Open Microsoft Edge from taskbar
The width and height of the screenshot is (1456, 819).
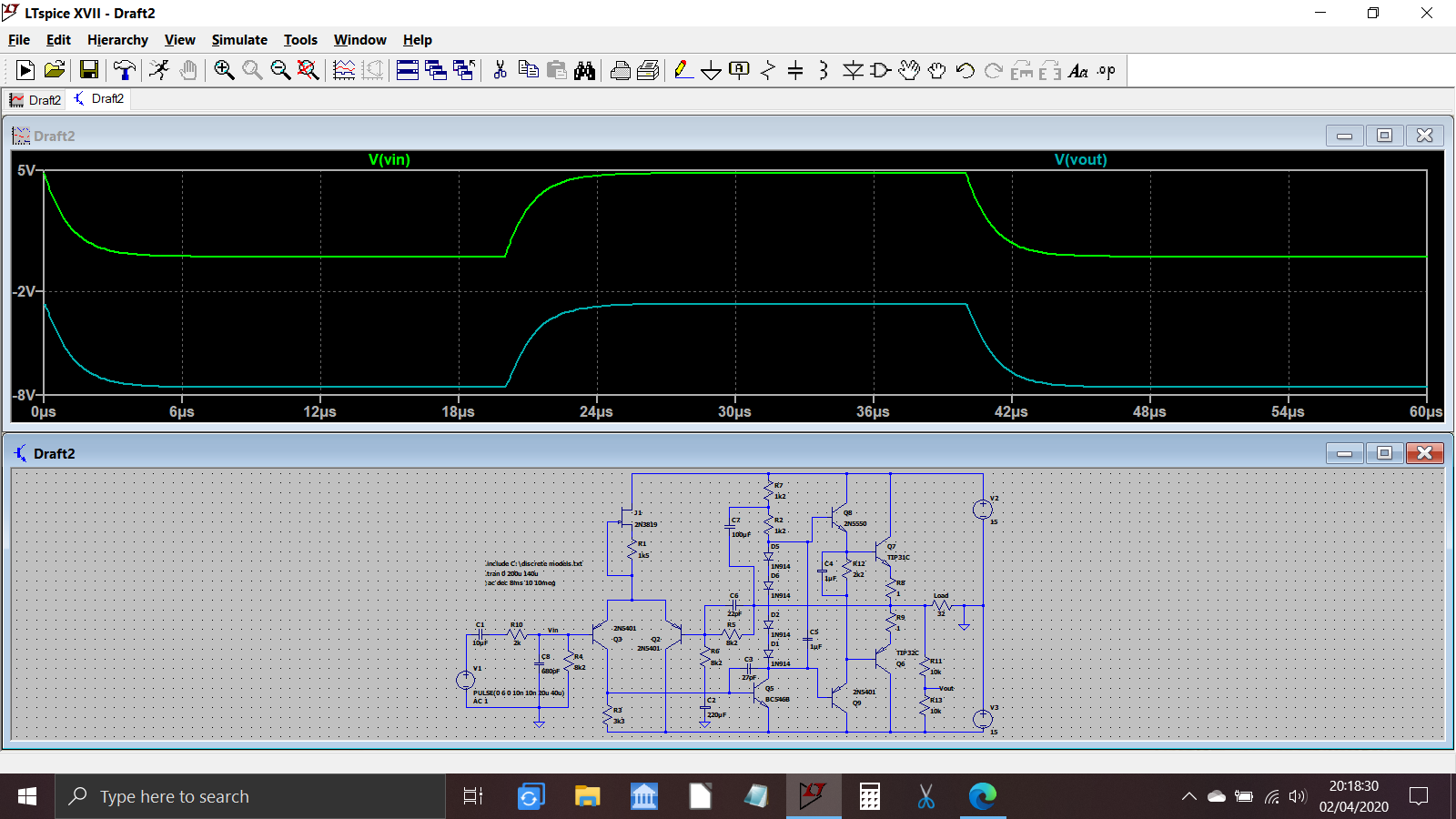[x=983, y=796]
